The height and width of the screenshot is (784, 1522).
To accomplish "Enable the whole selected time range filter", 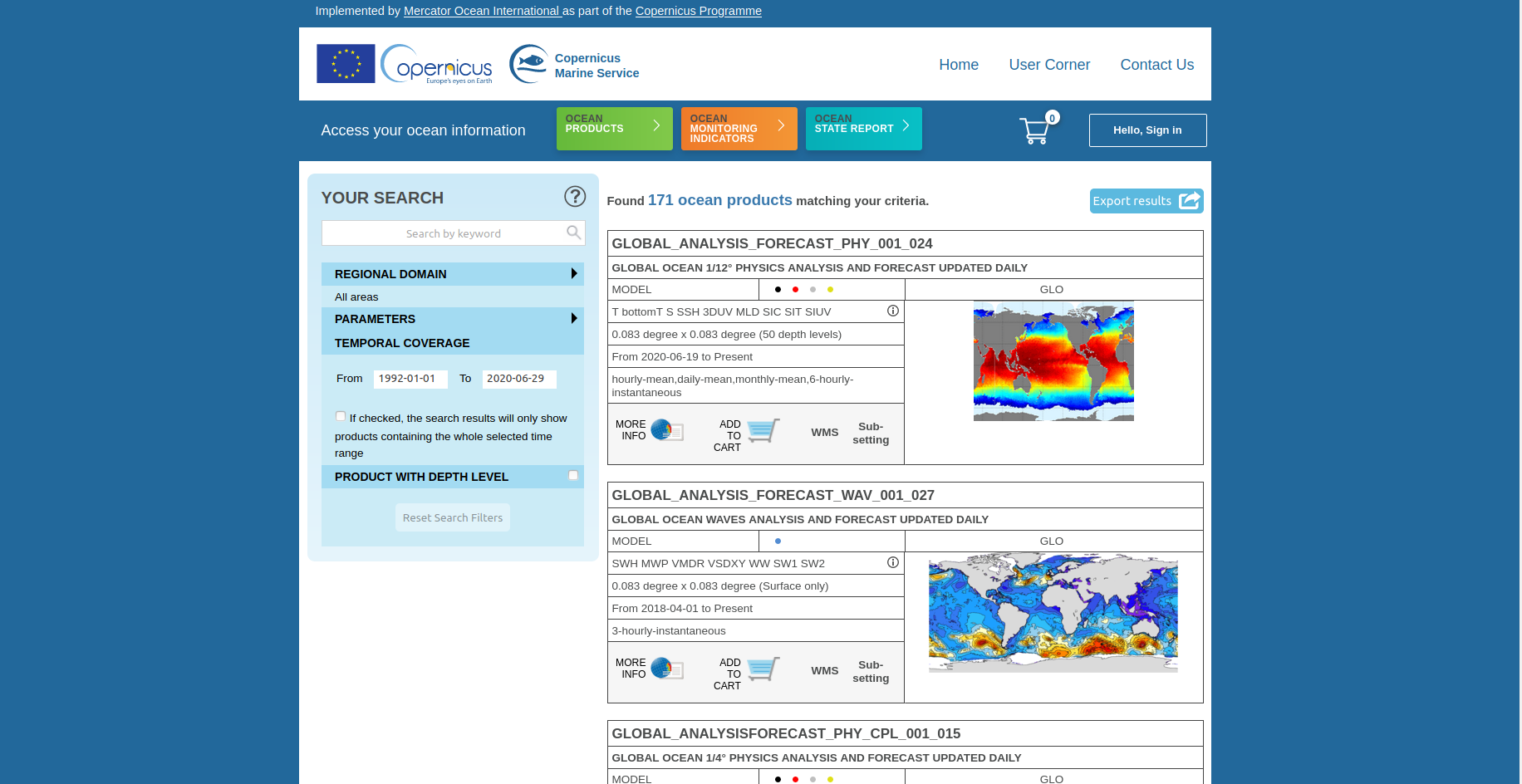I will 341,415.
